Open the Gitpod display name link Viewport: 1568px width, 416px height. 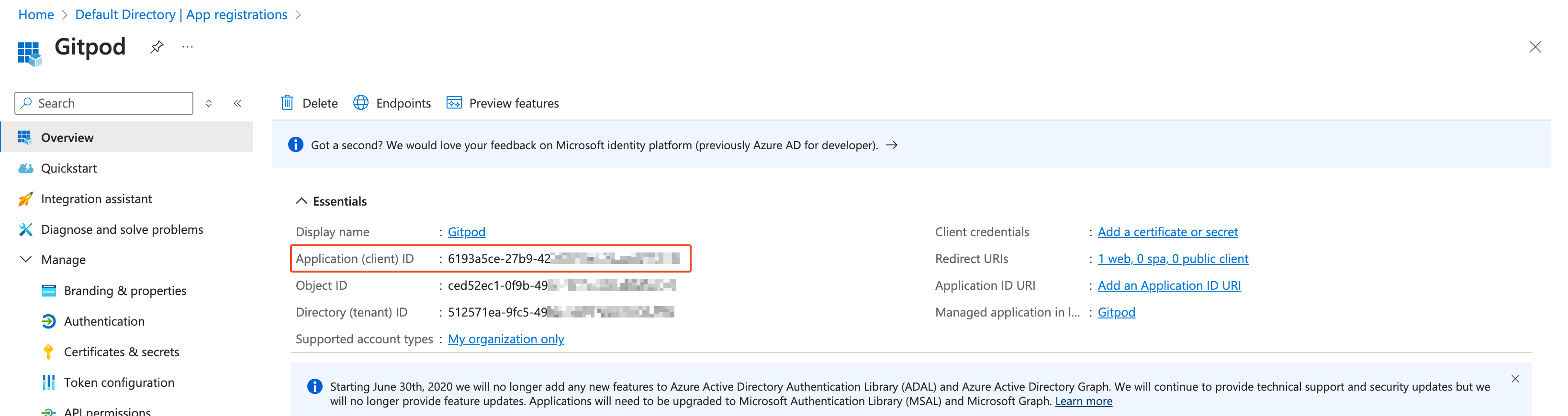coord(467,232)
